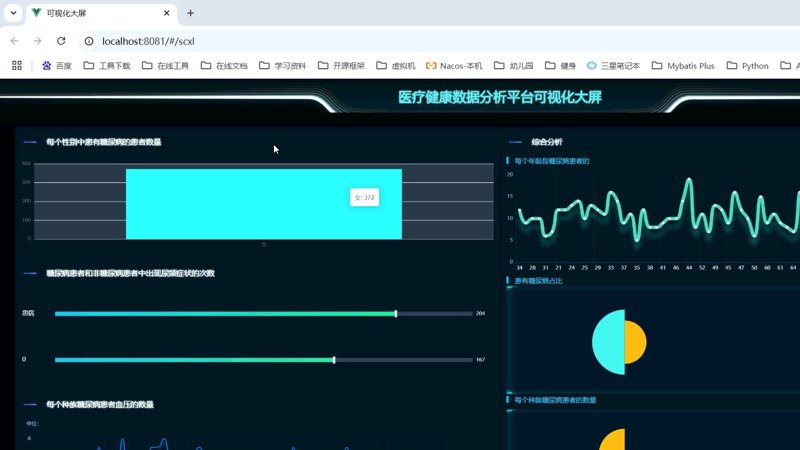Click the 患有糖尿病占比 subtitle

point(538,281)
